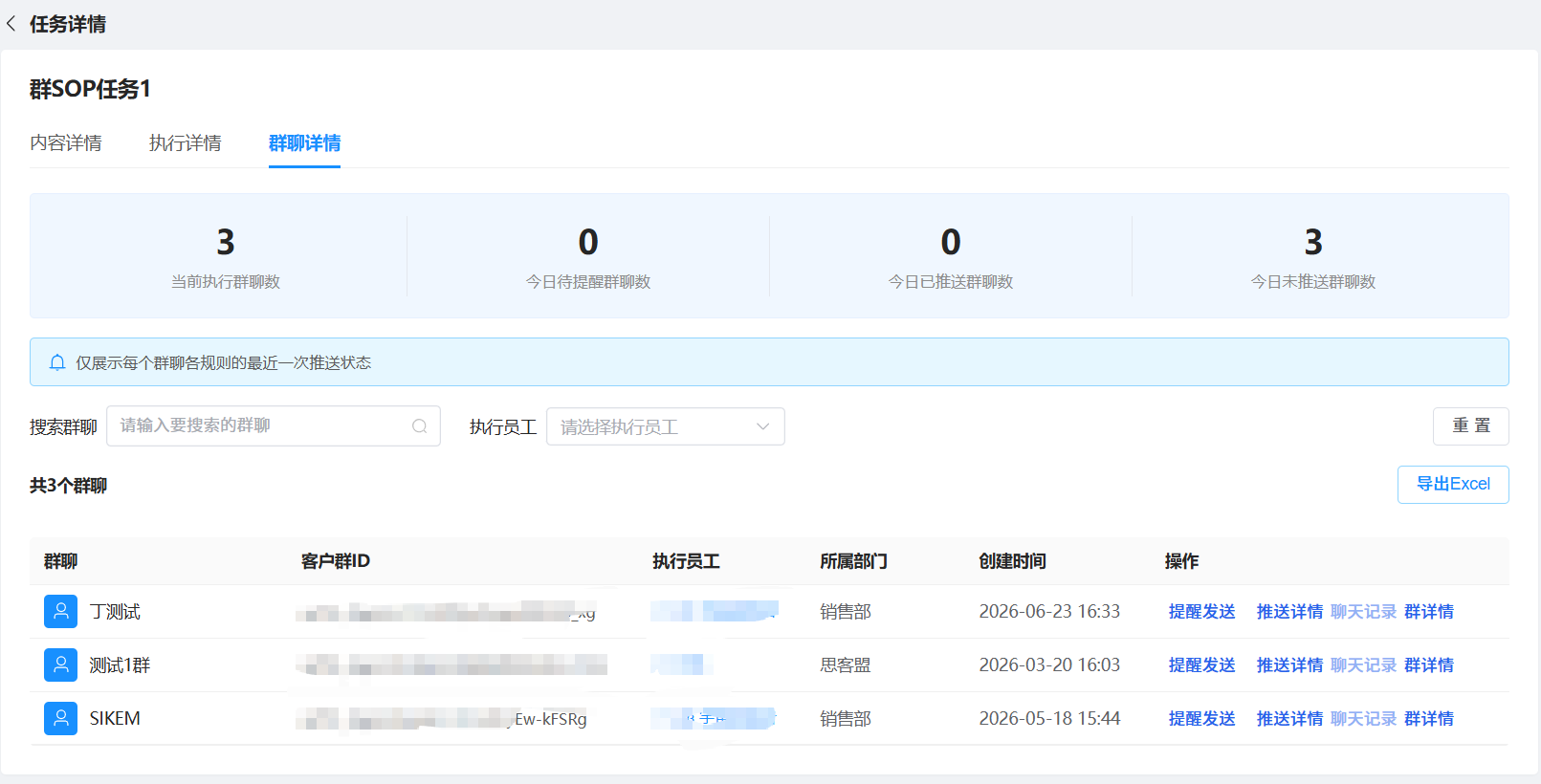Click the 客户群ID column header
This screenshot has height=784, width=1541.
(x=336, y=561)
